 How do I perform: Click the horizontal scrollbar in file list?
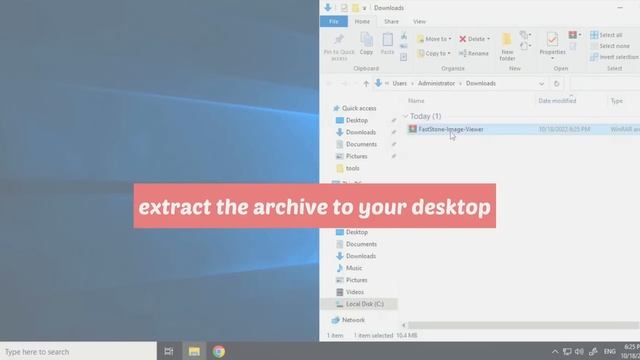click(x=523, y=325)
